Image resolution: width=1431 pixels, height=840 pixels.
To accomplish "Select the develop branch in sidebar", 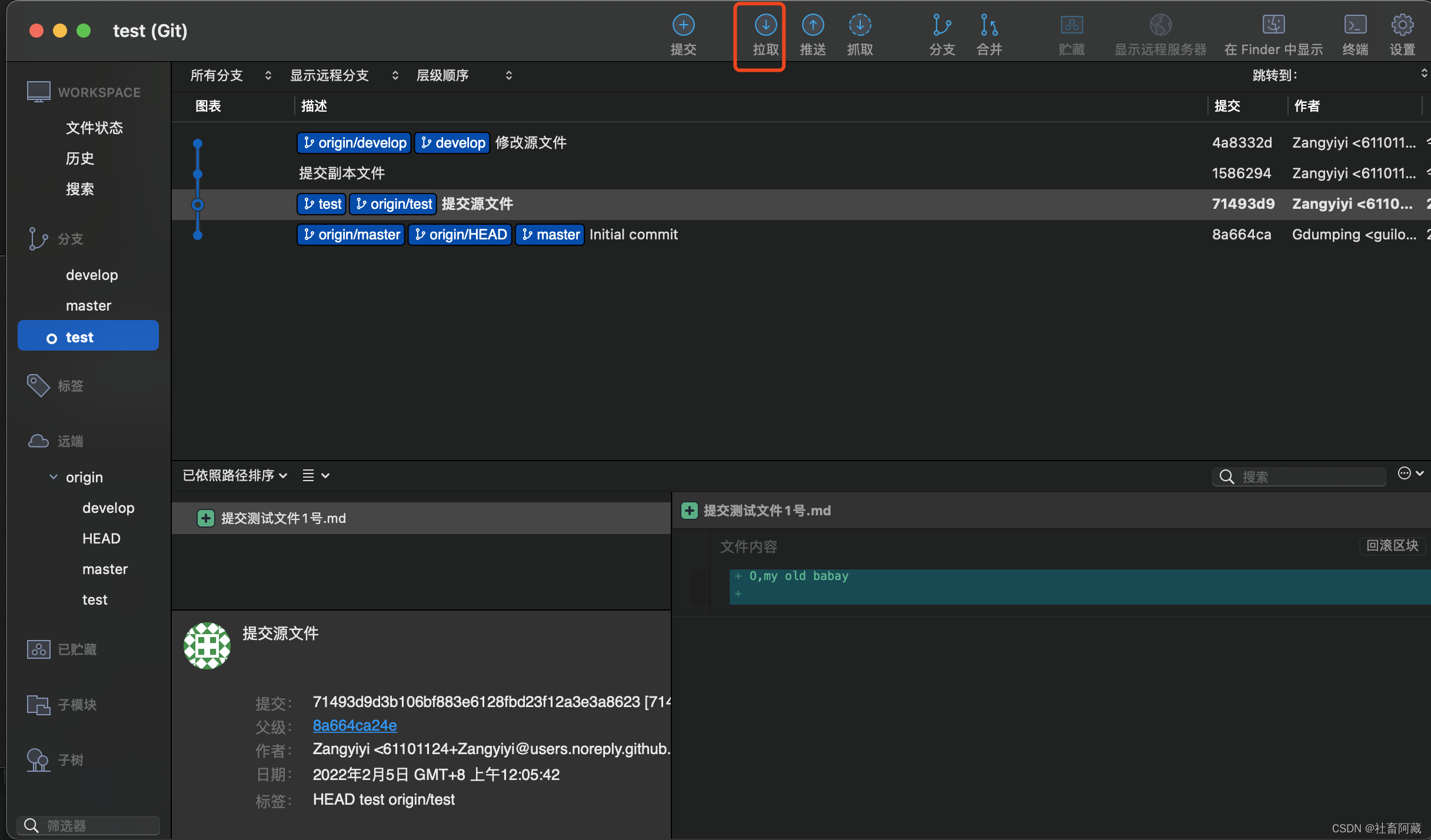I will coord(92,275).
